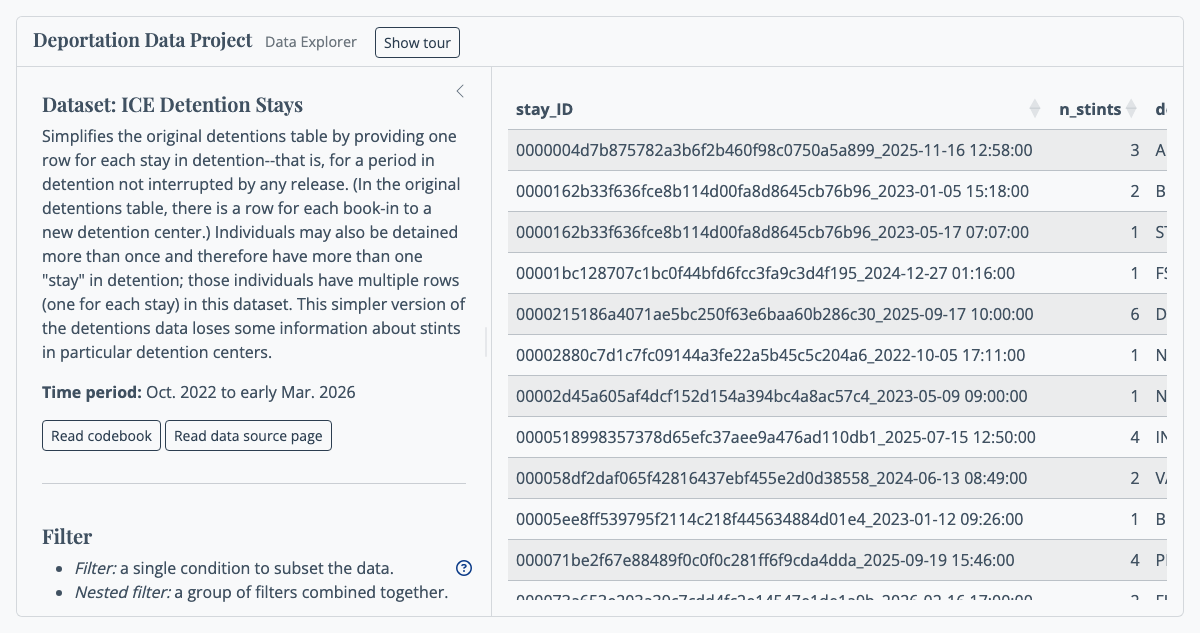Viewport: 1200px width, 633px height.
Task: Open the Read codebook button
Action: pyautogui.click(x=101, y=436)
